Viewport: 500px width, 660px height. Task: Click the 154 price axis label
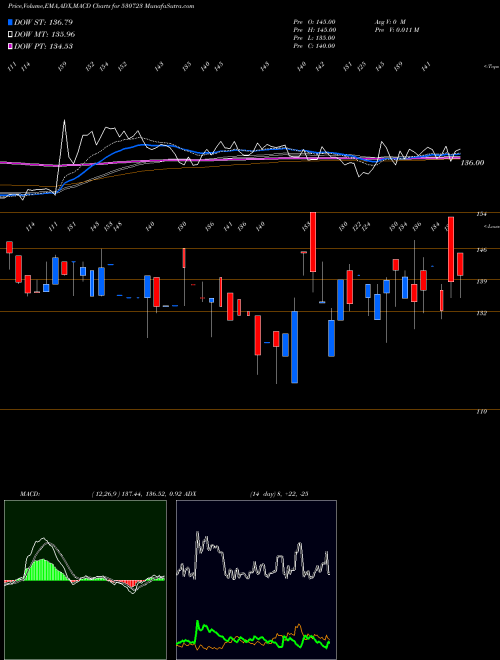pos(481,214)
